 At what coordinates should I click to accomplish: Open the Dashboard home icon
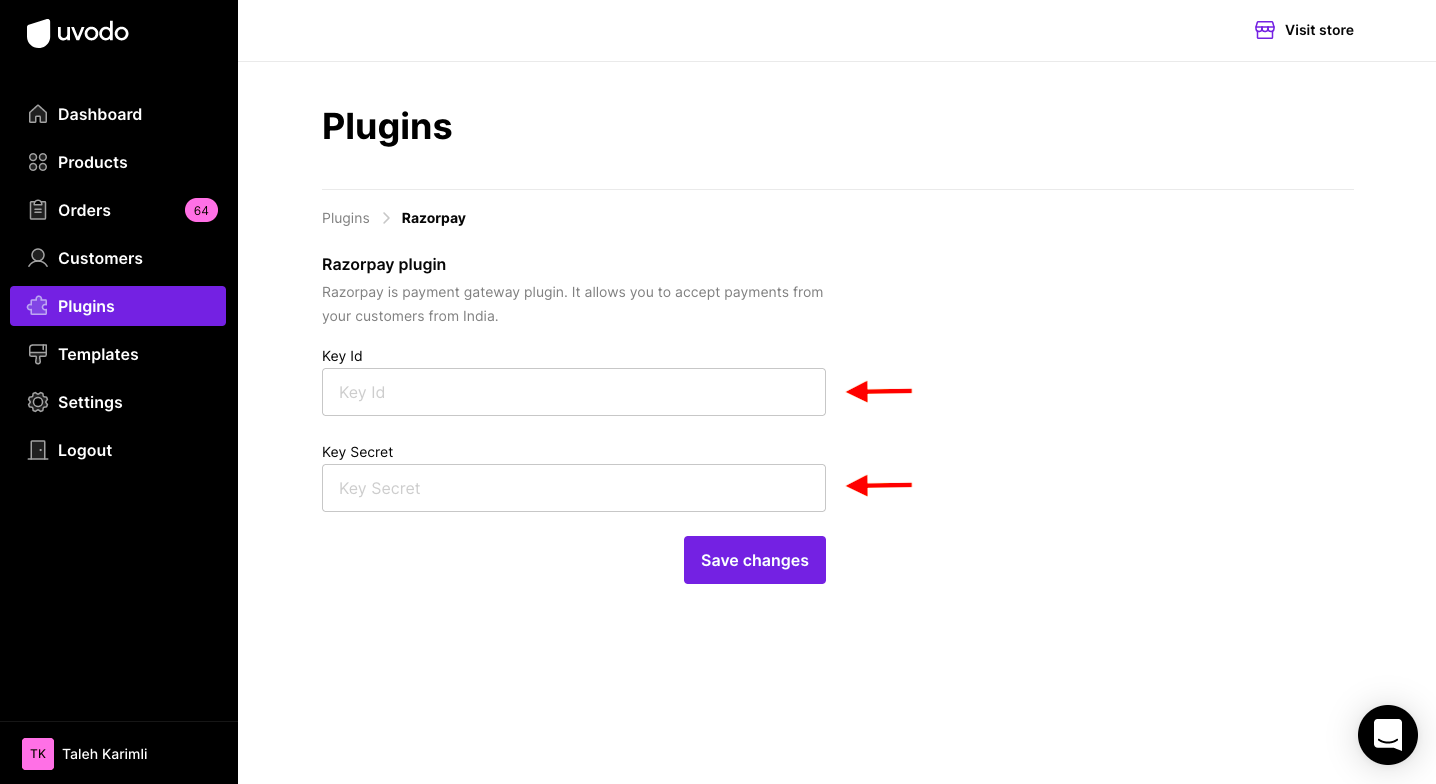pos(38,114)
